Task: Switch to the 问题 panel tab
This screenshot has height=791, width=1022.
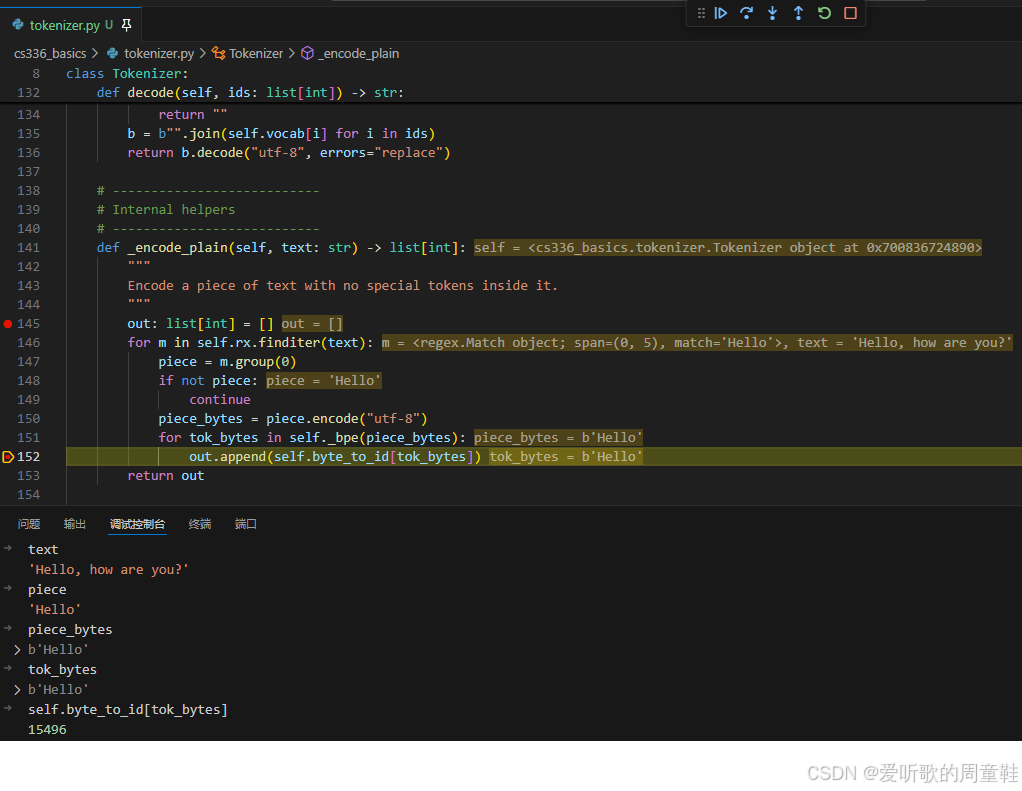Action: pyautogui.click(x=29, y=524)
